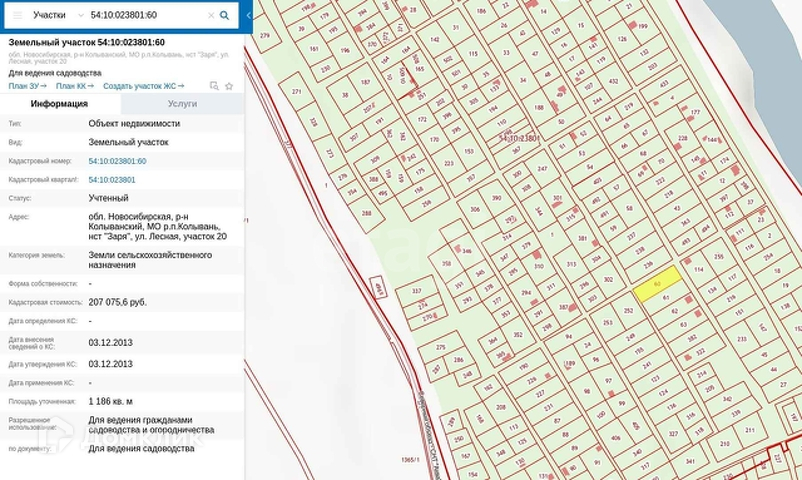Select the yellow highlighted parcel on map

(x=658, y=282)
